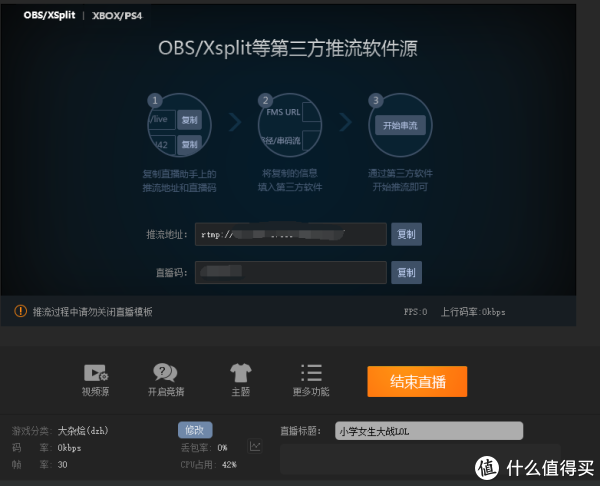Edit the 直播标题 field 小学女生大战LOL
Screen dimensions: 600x486
429,431
